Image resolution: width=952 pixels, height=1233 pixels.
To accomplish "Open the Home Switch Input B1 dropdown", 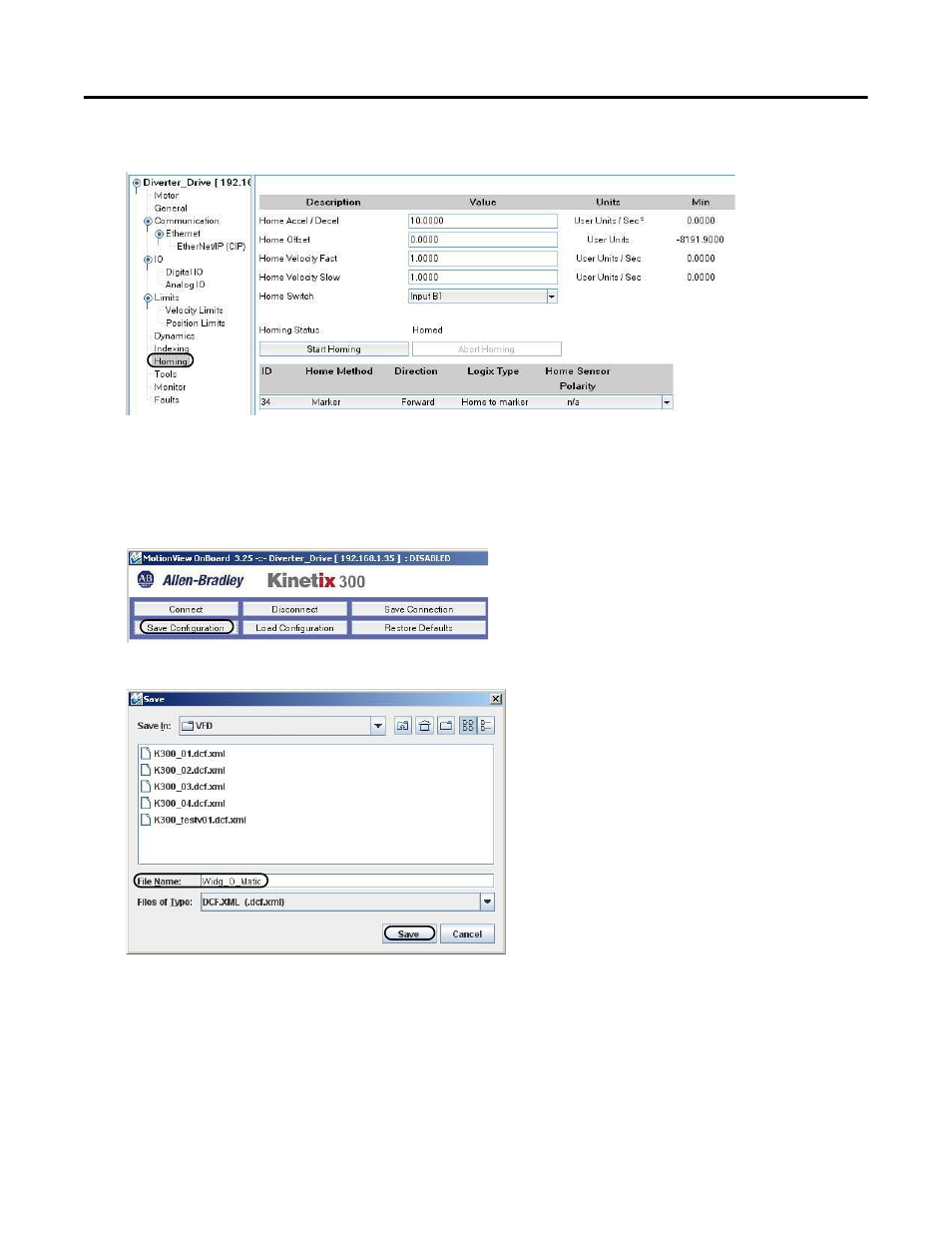I will click(552, 297).
